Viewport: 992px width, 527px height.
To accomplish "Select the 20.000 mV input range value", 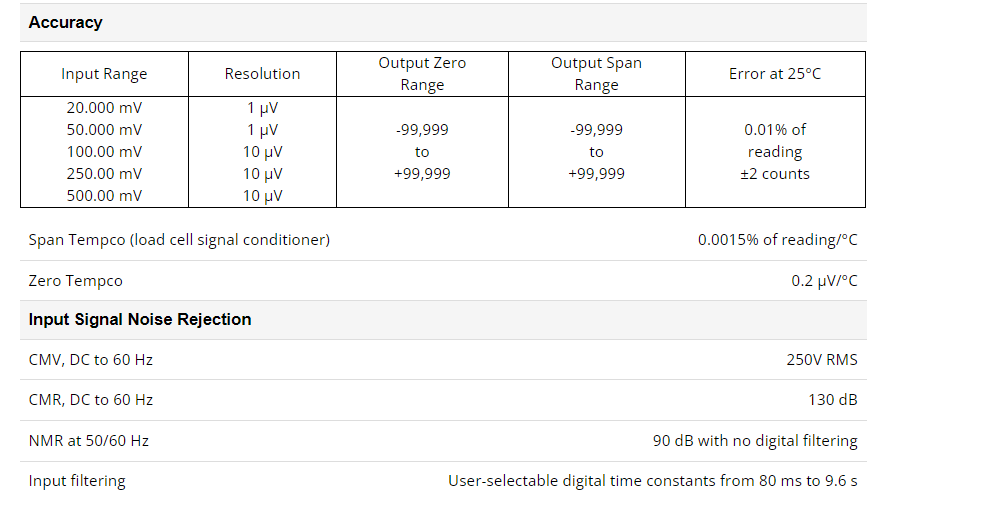I will click(x=104, y=108).
